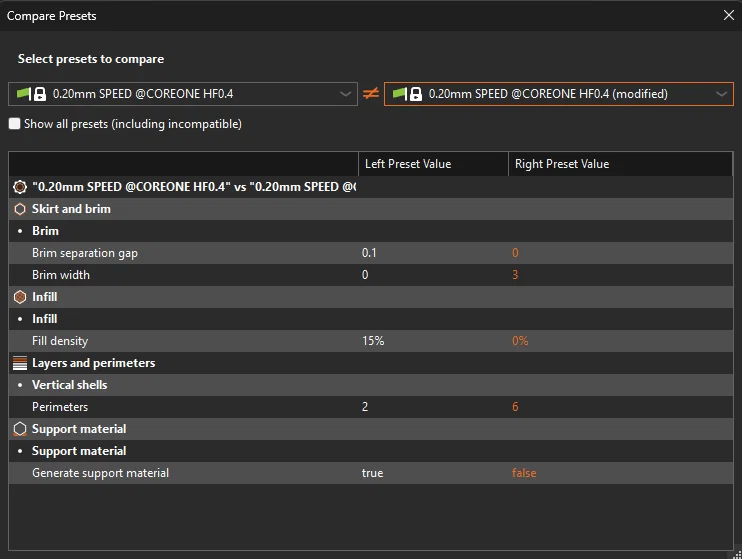Open the left preset dropdown arrow
This screenshot has width=742, height=559.
tap(345, 94)
